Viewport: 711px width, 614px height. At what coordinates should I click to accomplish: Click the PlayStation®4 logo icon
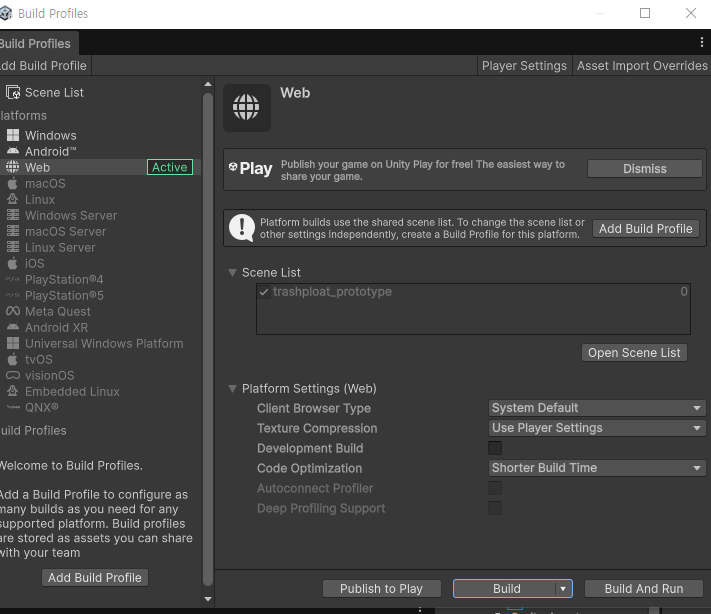(x=13, y=279)
